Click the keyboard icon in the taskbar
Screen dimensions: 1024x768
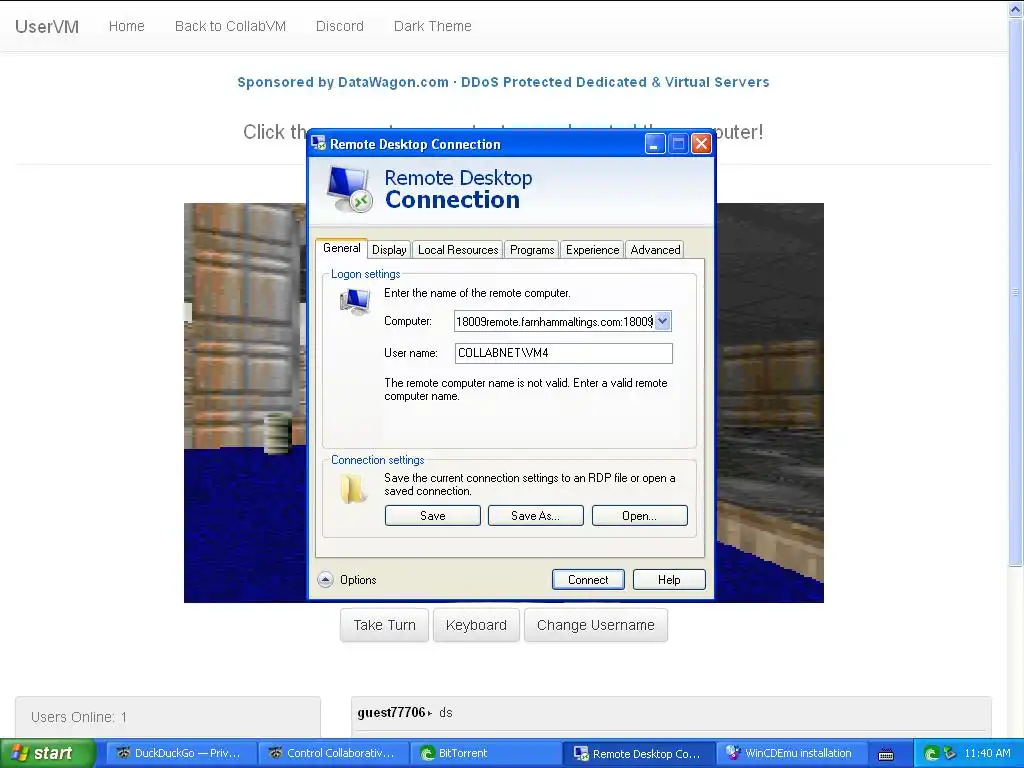[x=886, y=754]
